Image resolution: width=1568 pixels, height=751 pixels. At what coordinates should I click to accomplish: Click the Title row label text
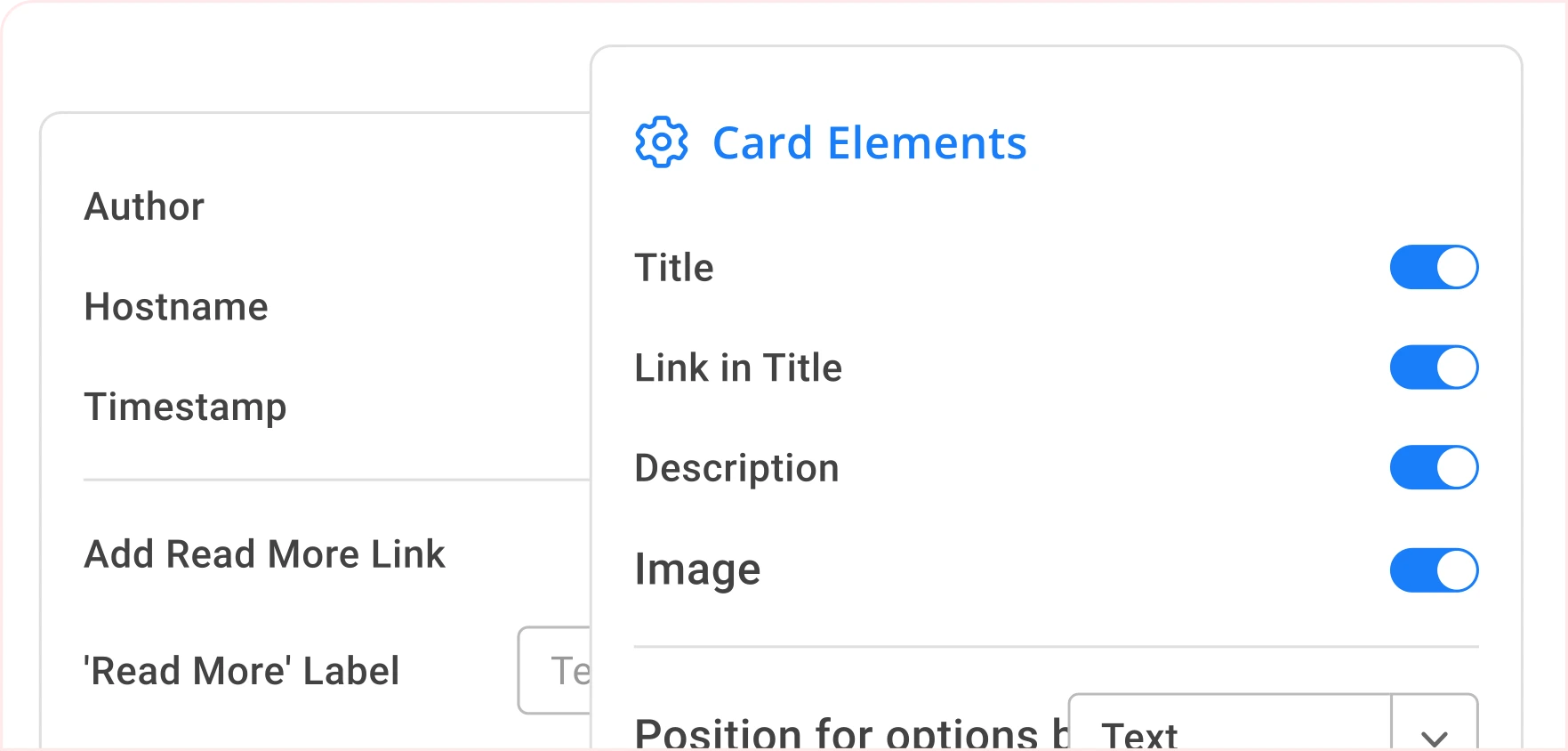[673, 268]
